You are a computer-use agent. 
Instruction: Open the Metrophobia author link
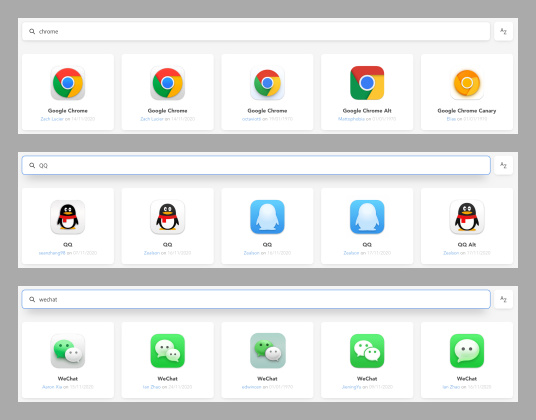[x=351, y=119]
